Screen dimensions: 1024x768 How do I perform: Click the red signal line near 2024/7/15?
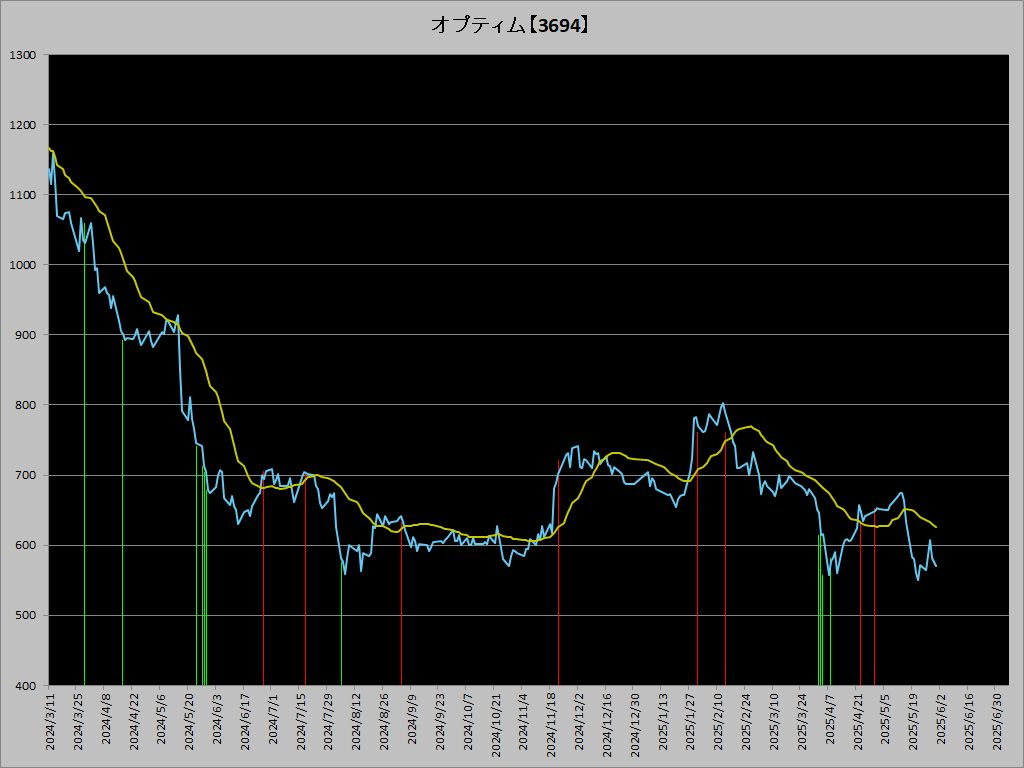tap(305, 579)
